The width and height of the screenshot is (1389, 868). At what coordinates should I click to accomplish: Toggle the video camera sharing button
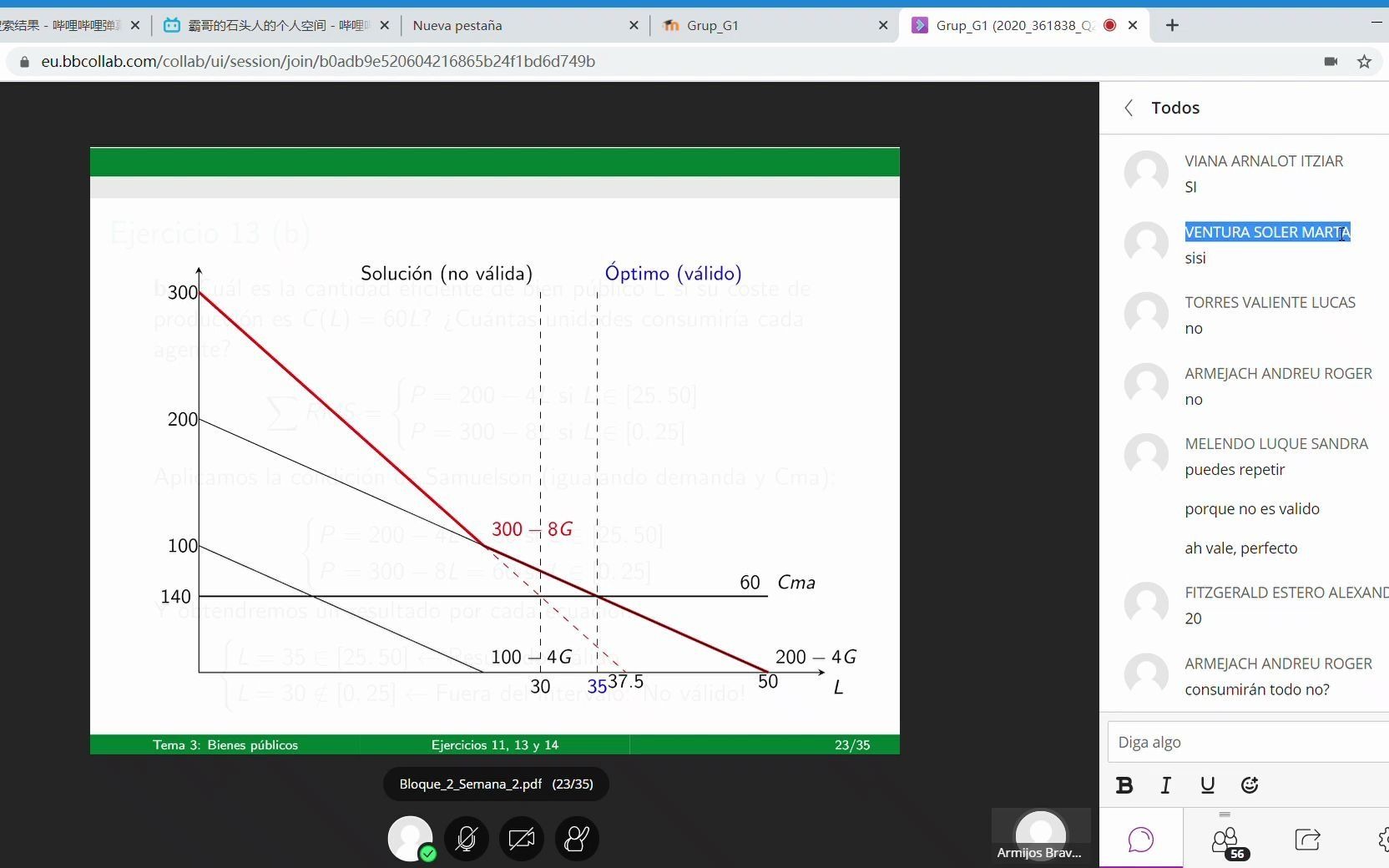tap(522, 839)
